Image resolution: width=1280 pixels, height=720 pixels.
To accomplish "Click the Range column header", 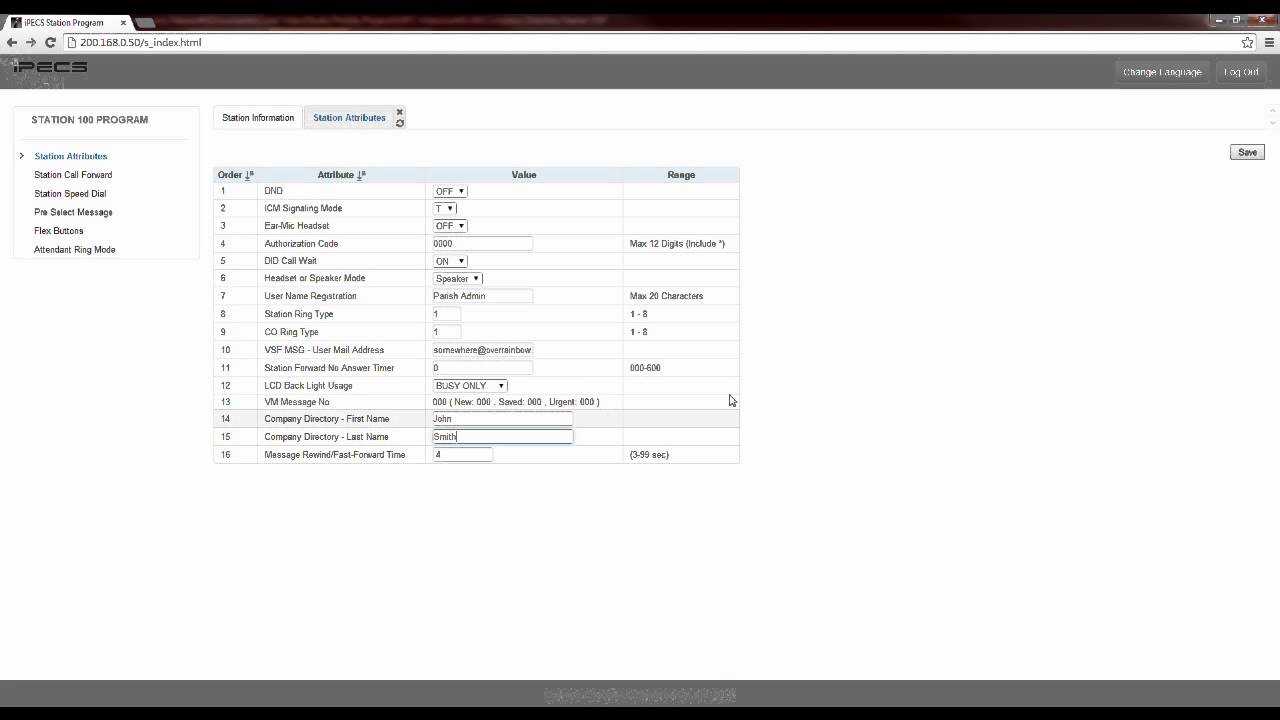I will [681, 175].
